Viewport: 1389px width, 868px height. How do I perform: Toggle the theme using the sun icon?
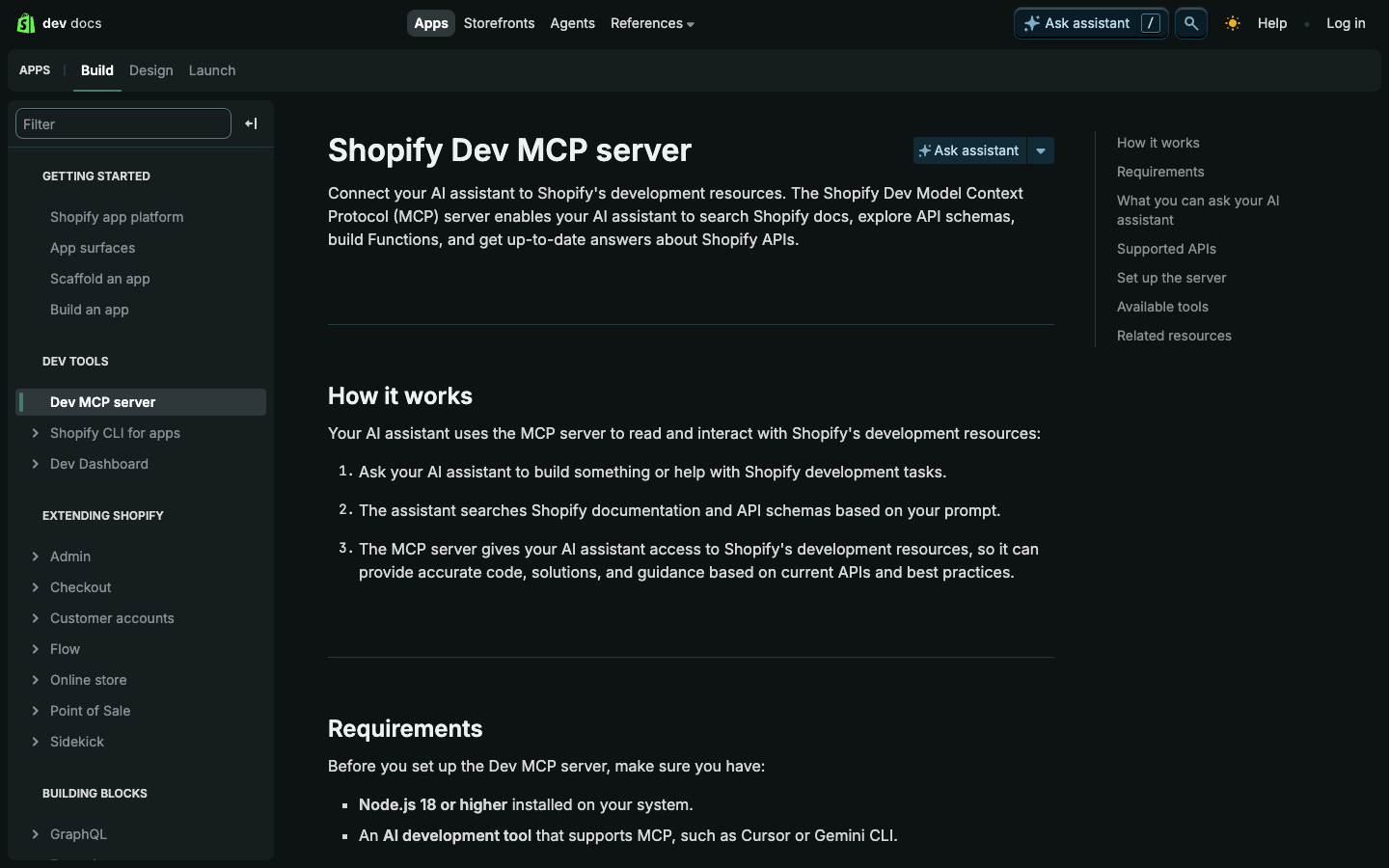[x=1232, y=23]
